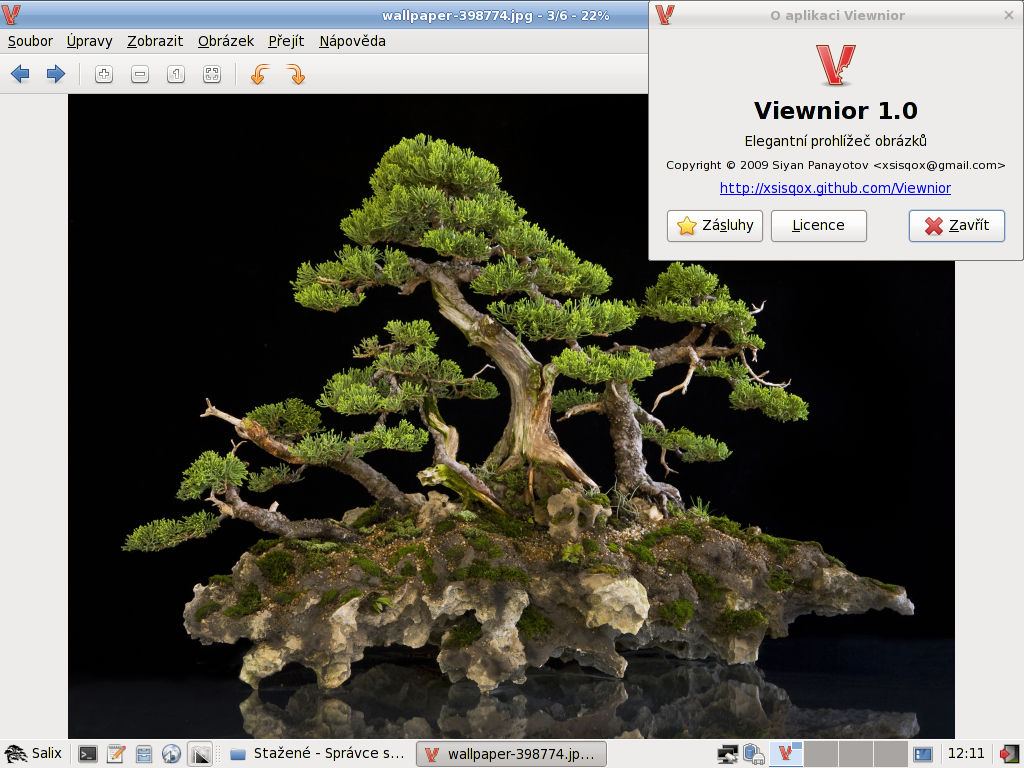Close the O aplikaci Viewnior dialog with X

[1008, 15]
